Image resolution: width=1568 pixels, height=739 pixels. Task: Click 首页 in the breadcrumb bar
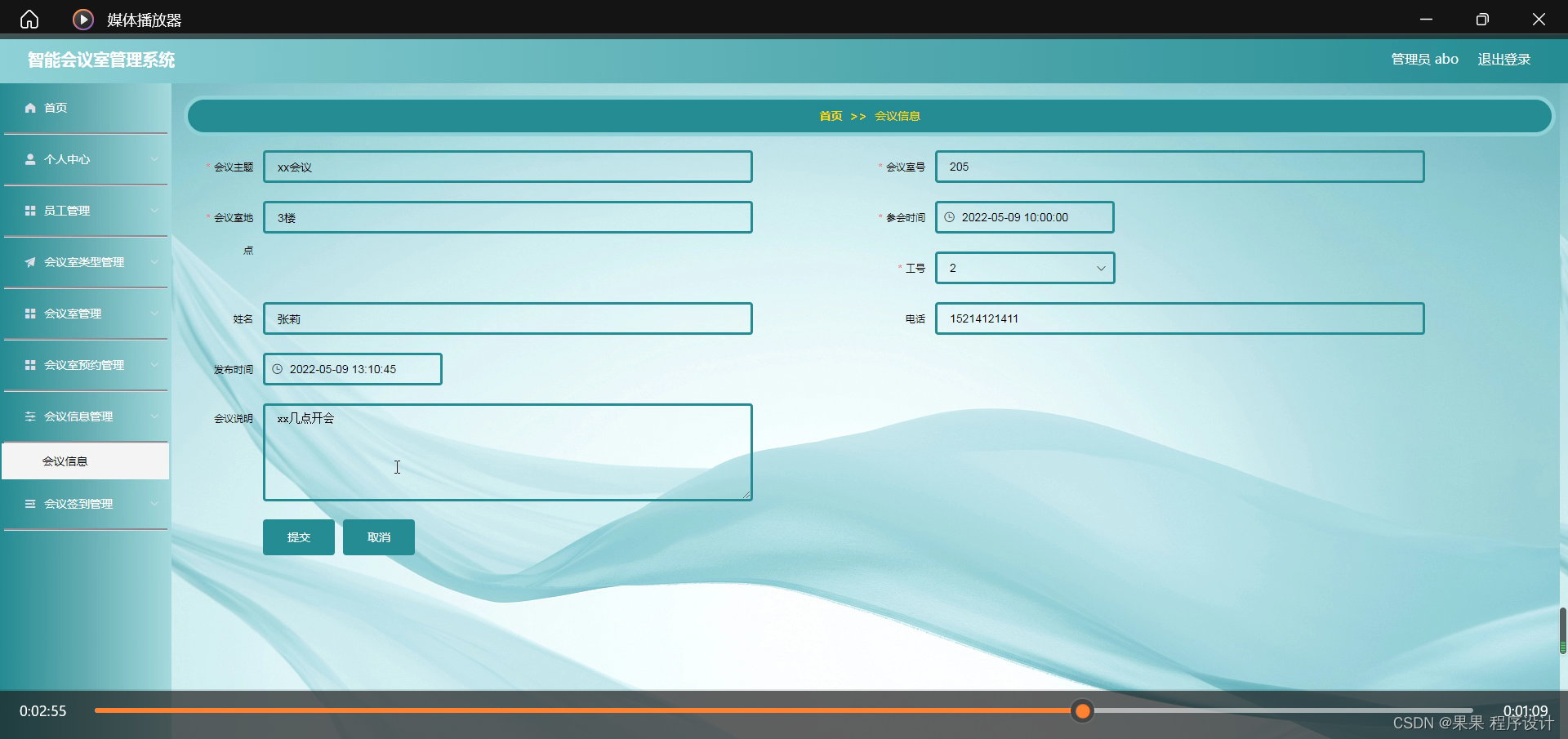[x=831, y=116]
